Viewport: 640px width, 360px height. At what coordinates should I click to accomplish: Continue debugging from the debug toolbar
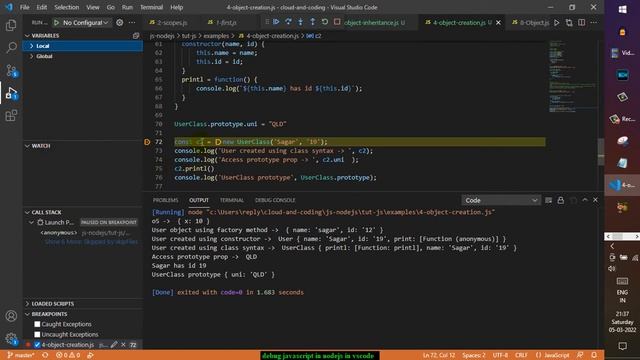pyautogui.click(x=276, y=22)
